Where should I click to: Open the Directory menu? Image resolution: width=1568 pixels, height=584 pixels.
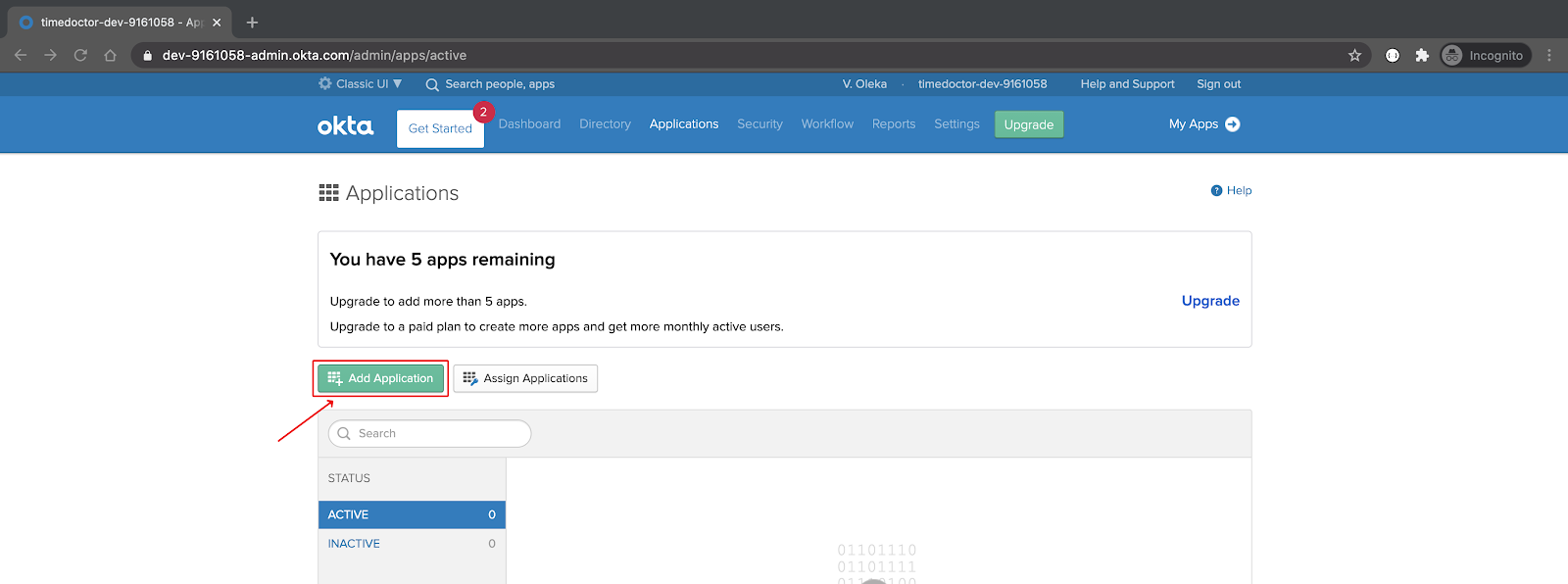(x=605, y=124)
